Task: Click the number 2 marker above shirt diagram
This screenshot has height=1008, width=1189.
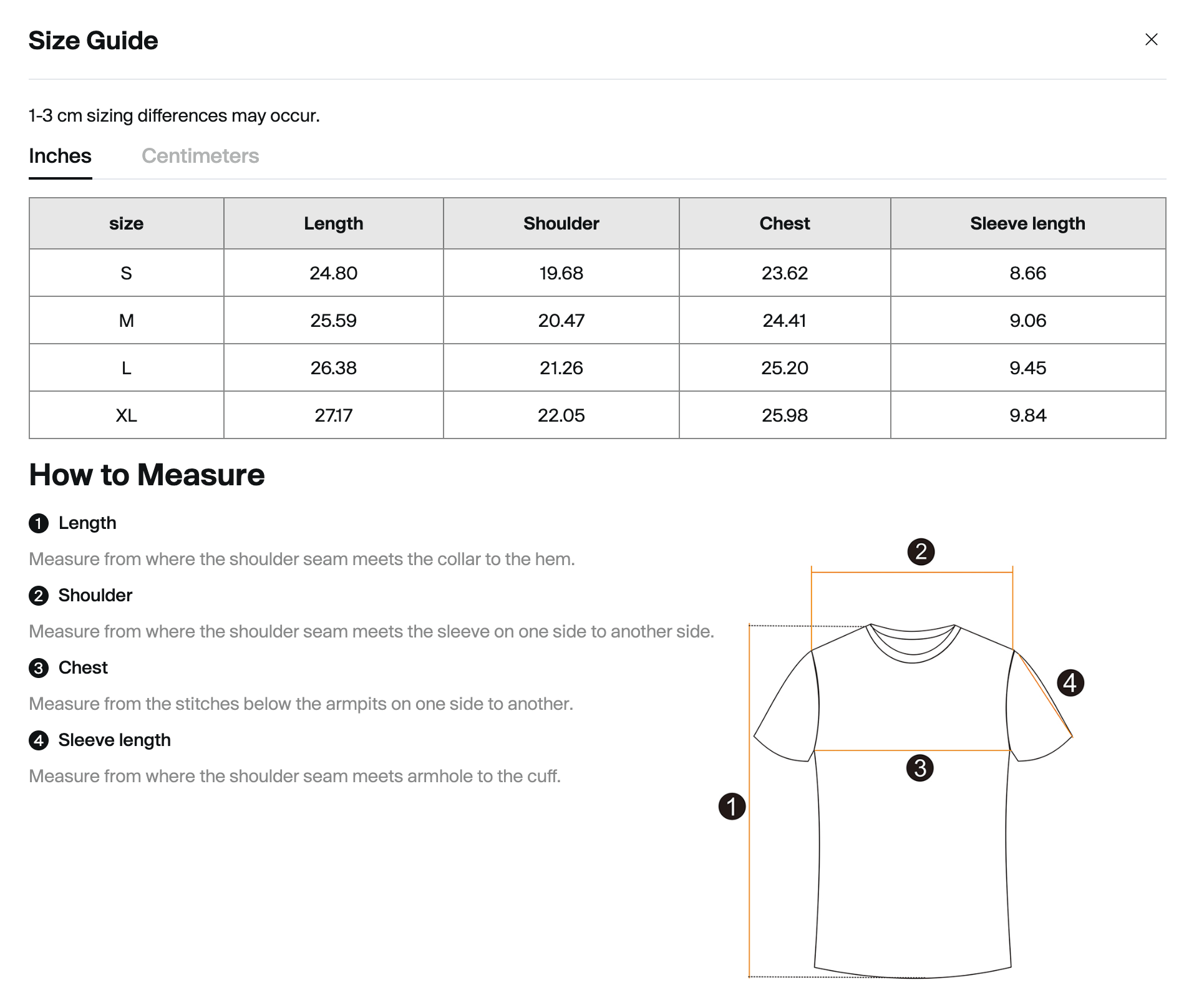Action: (921, 552)
